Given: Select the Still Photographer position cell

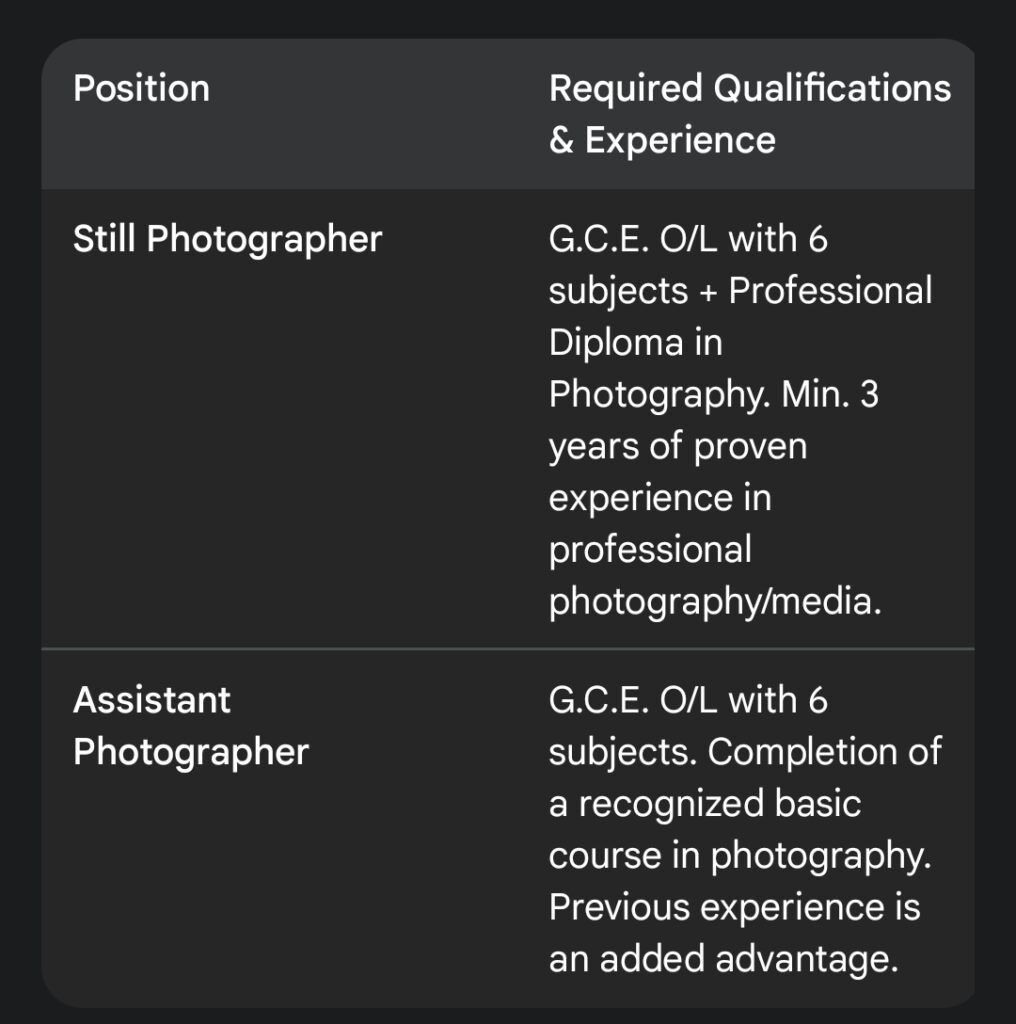Looking at the screenshot, I should tap(227, 240).
